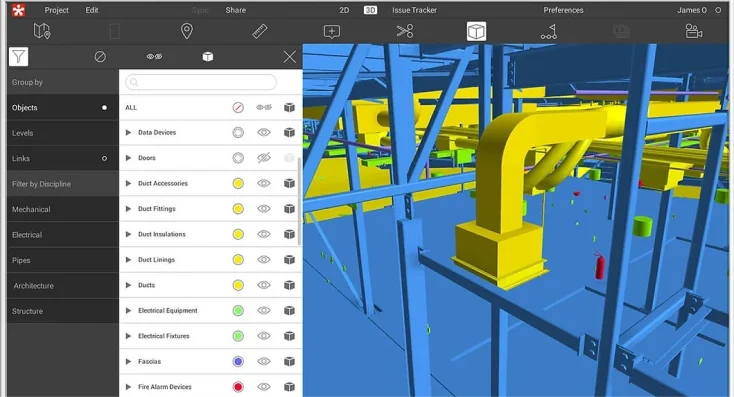This screenshot has height=397, width=734.
Task: Click the filter funnel icon
Action: pyautogui.click(x=18, y=57)
